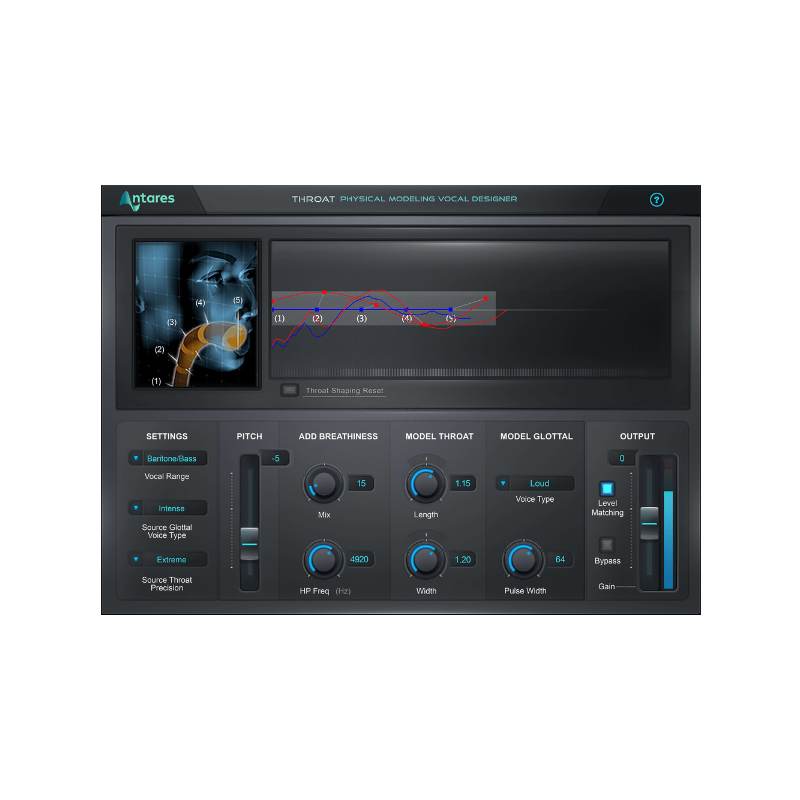Click the MODEL THROAT heading

(x=439, y=436)
